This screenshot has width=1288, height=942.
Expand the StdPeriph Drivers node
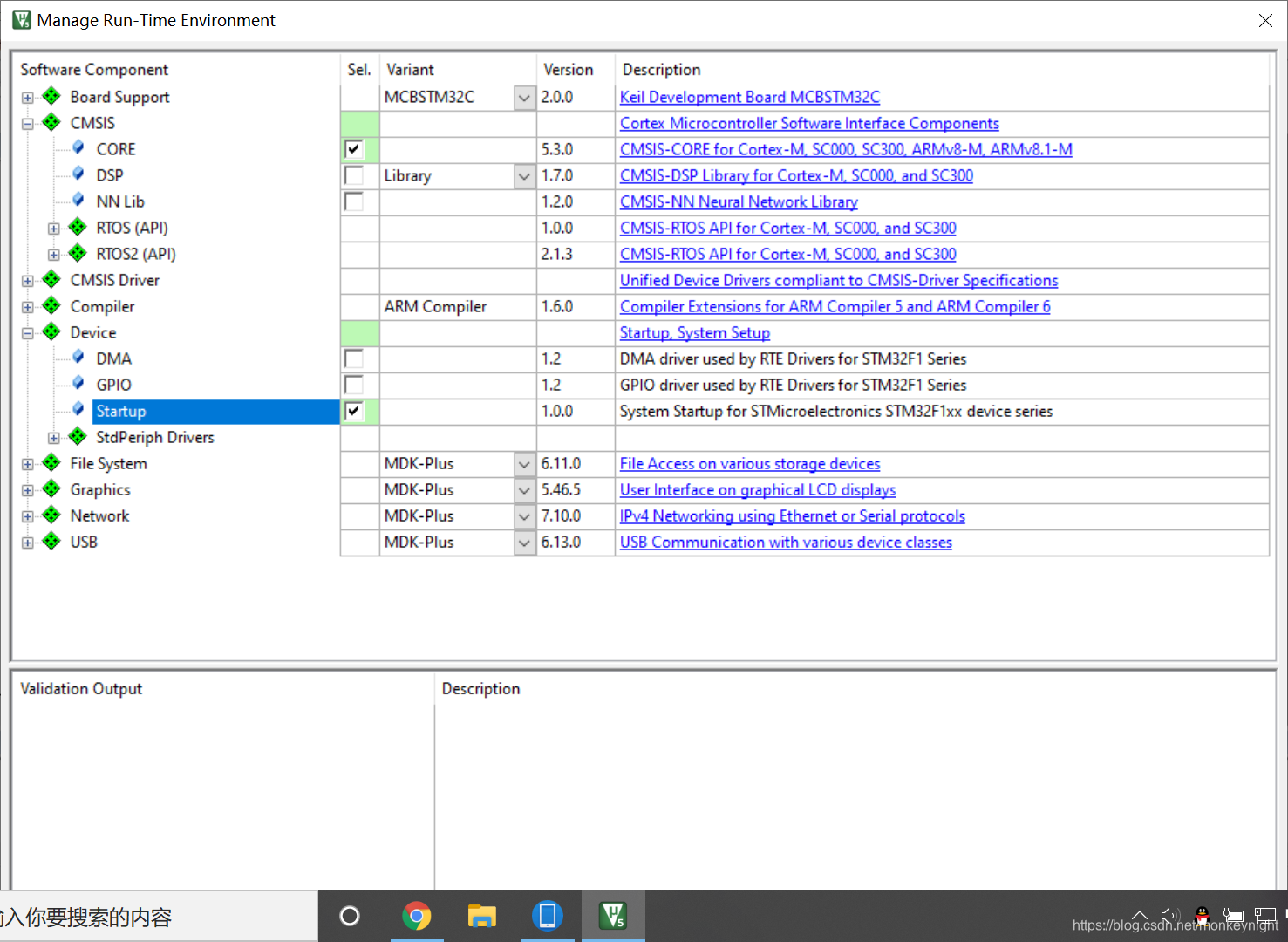tap(54, 438)
